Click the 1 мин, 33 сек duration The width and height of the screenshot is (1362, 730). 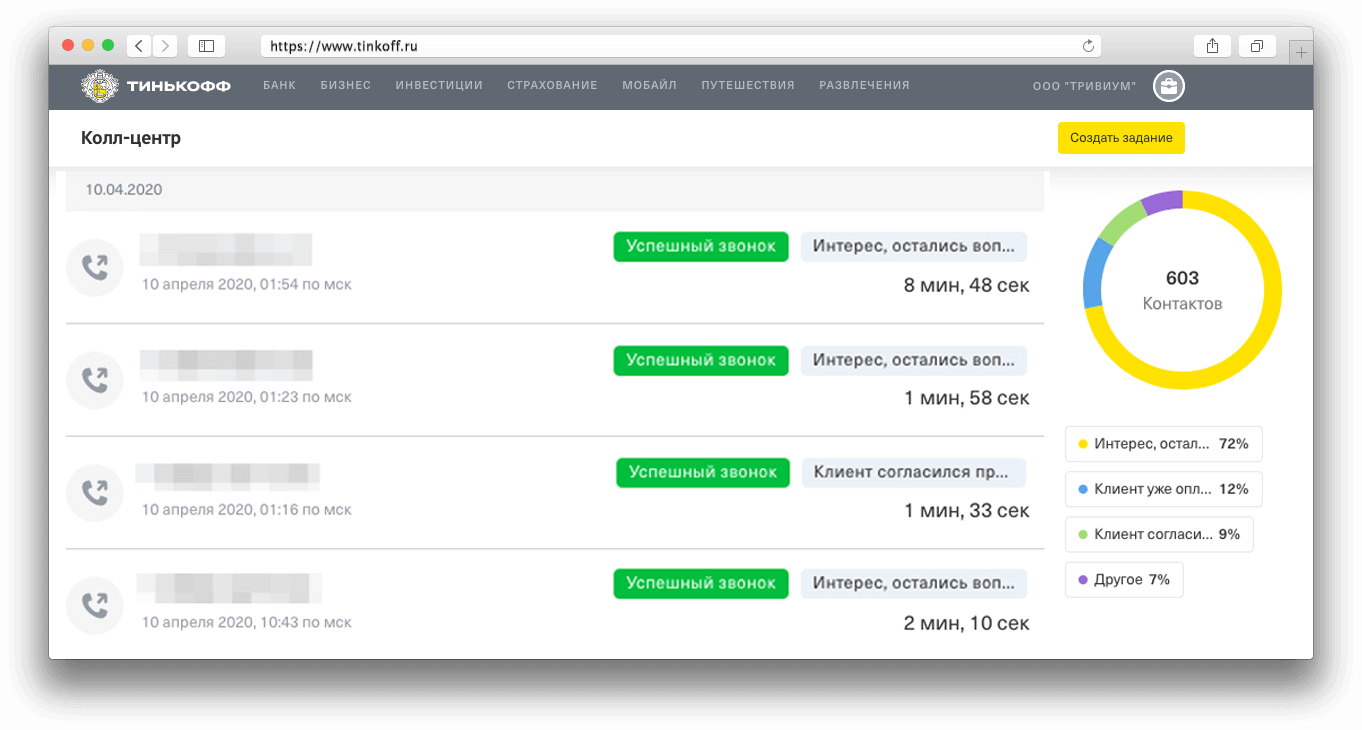coord(966,511)
